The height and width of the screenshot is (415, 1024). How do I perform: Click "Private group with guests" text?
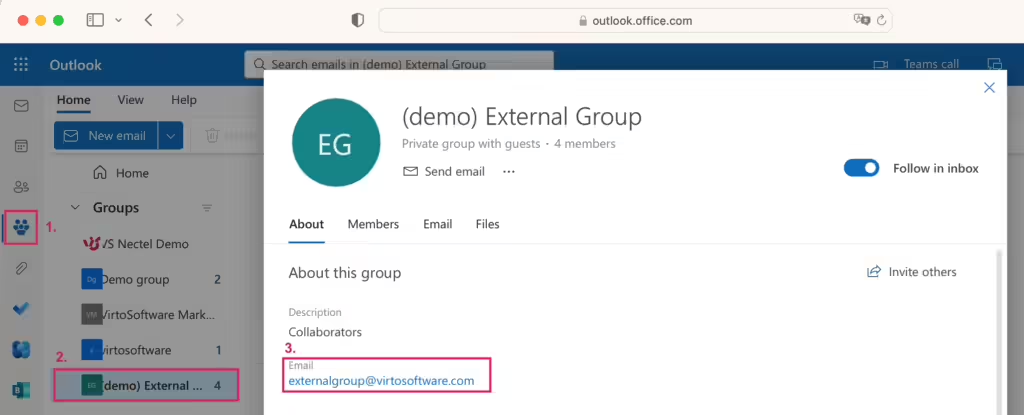tap(471, 143)
